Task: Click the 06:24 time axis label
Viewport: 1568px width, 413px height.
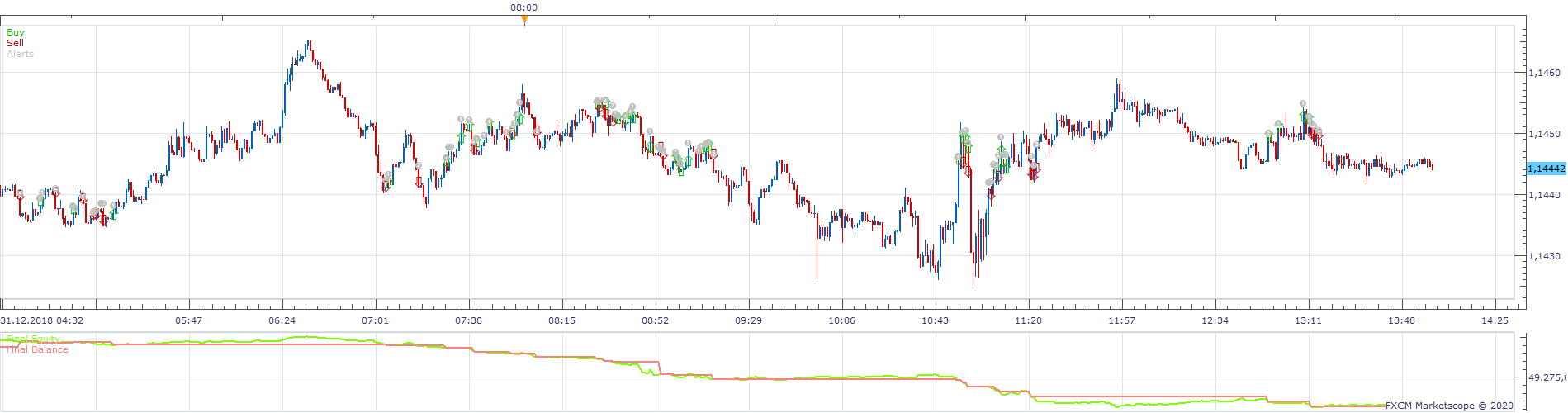Action: tap(282, 320)
